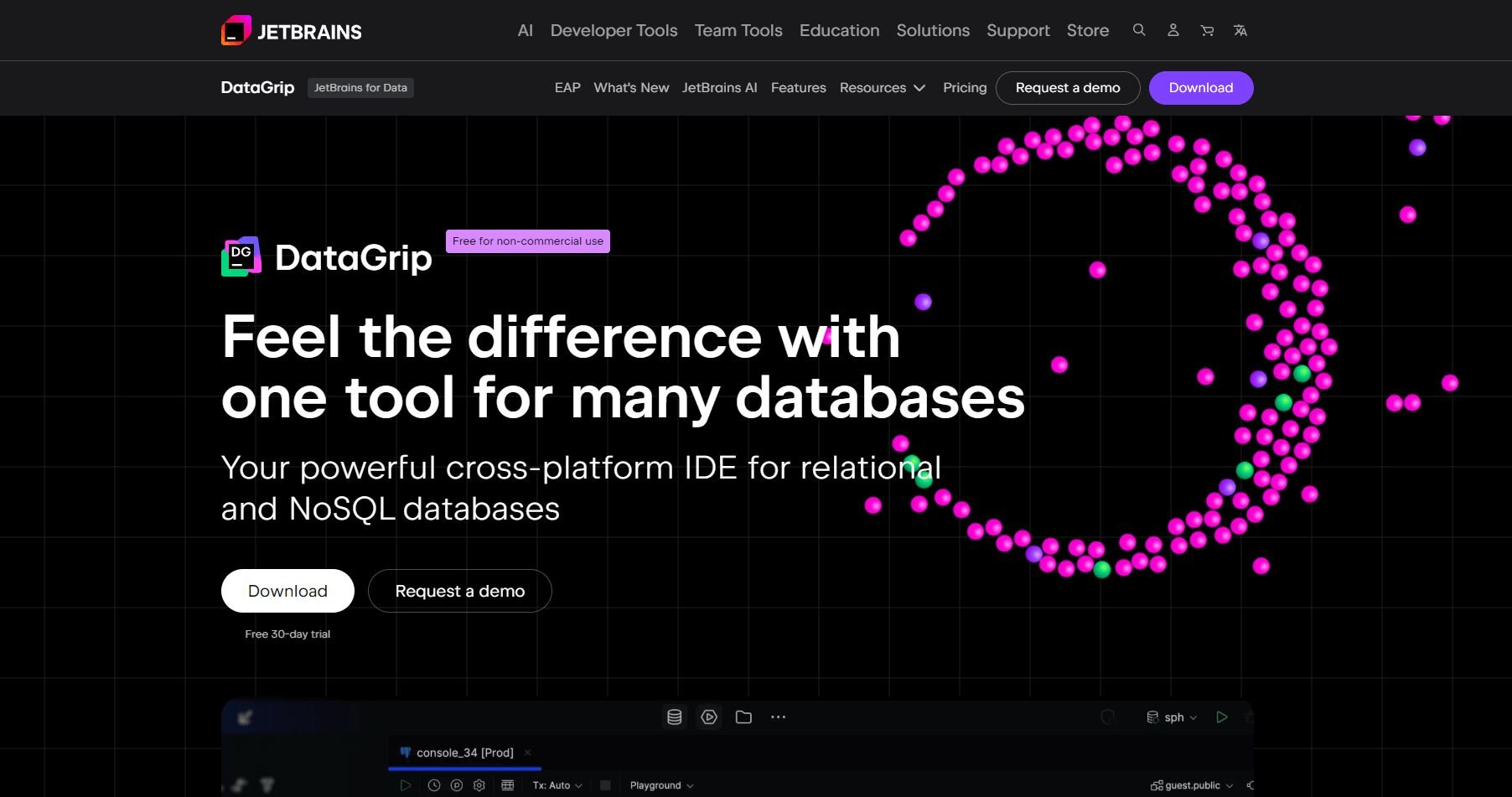The image size is (1512, 797).
Task: Open the user account icon
Action: tap(1173, 30)
